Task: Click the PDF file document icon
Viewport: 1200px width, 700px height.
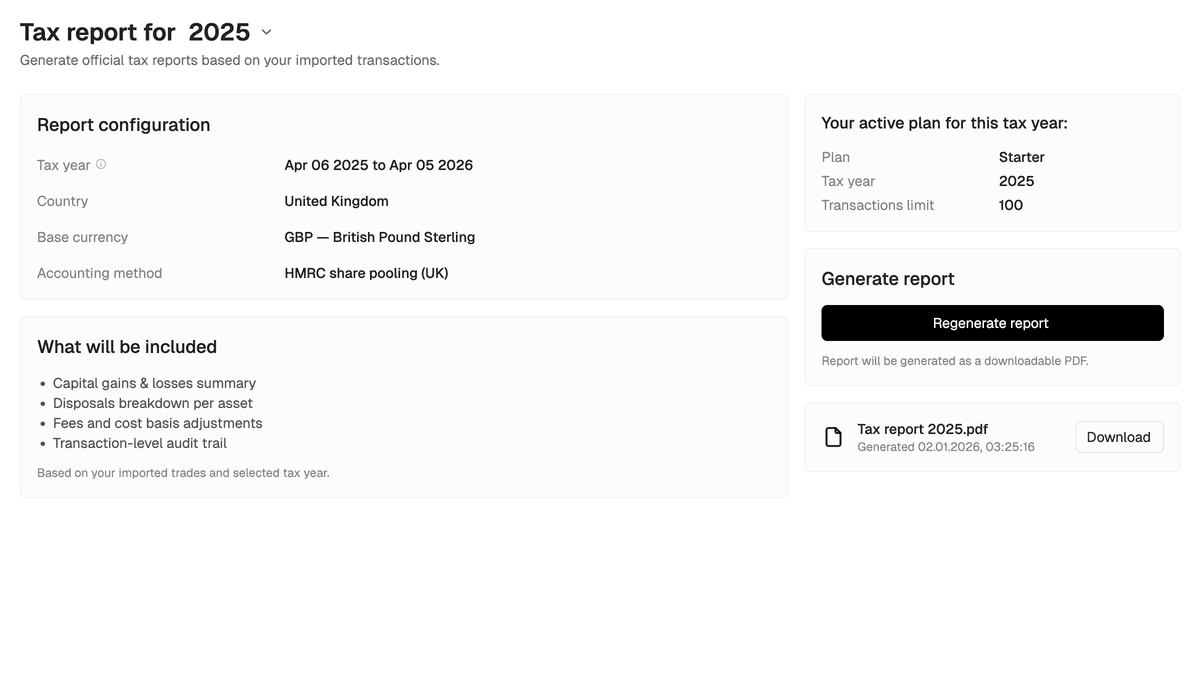Action: 833,437
